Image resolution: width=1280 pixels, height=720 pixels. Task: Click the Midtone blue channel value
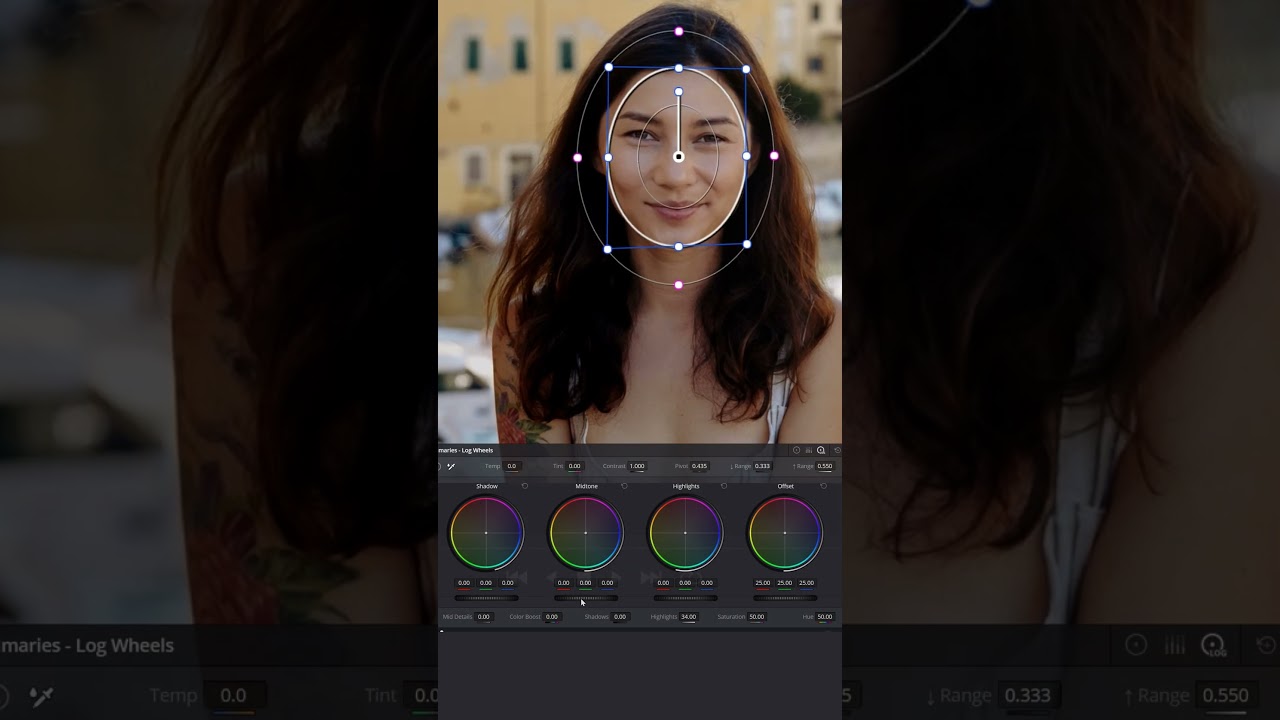coord(607,583)
